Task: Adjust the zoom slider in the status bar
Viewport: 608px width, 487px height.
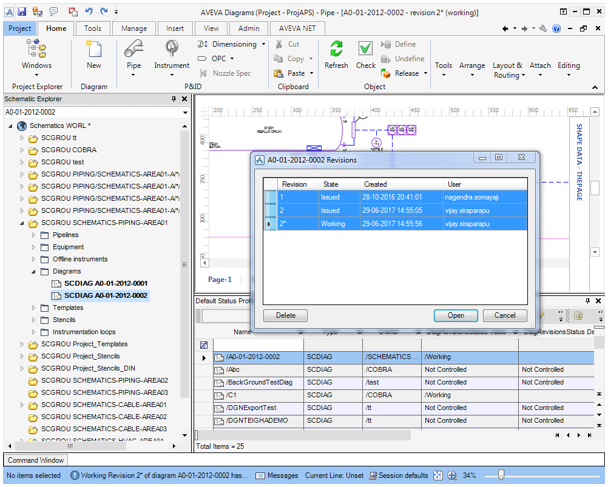Action: pos(501,475)
